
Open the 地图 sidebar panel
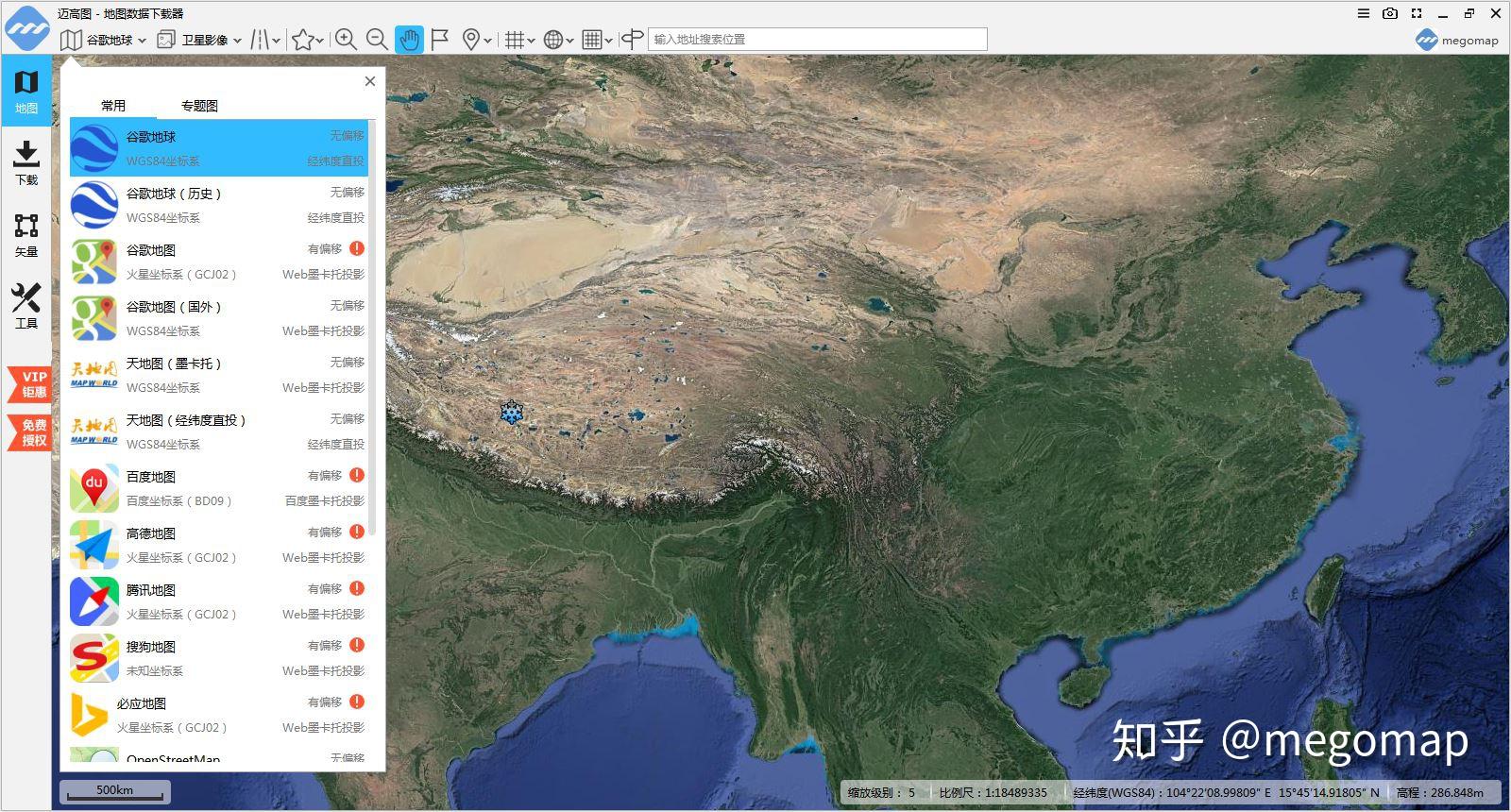click(x=26, y=91)
